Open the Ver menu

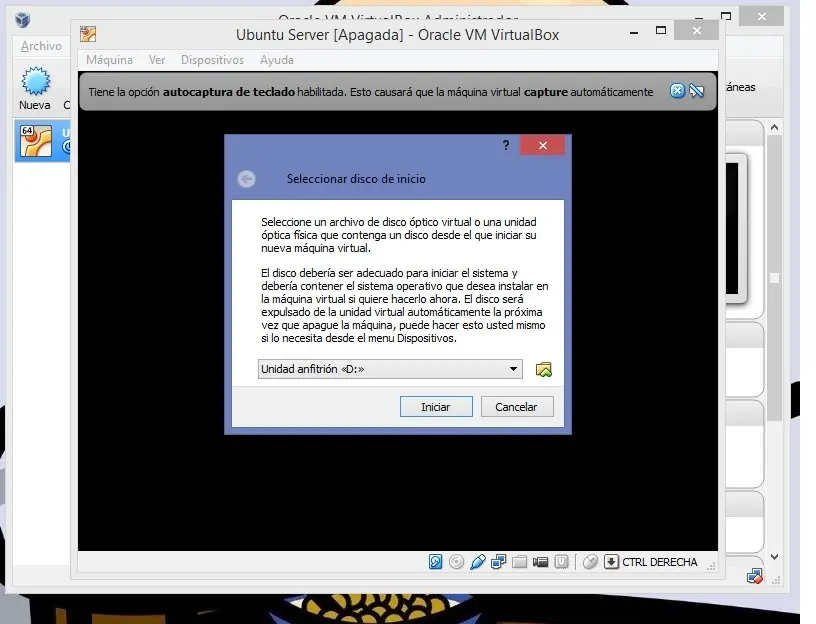(157, 60)
